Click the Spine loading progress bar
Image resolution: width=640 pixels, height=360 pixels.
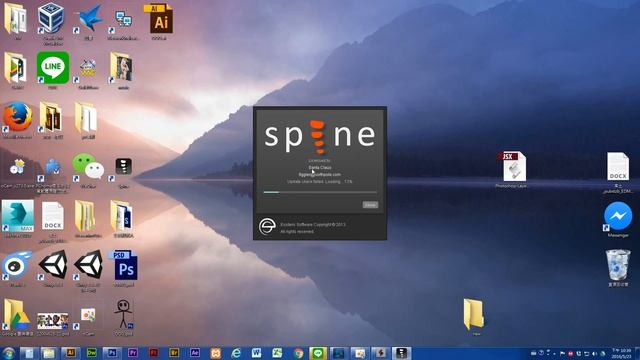pos(320,192)
